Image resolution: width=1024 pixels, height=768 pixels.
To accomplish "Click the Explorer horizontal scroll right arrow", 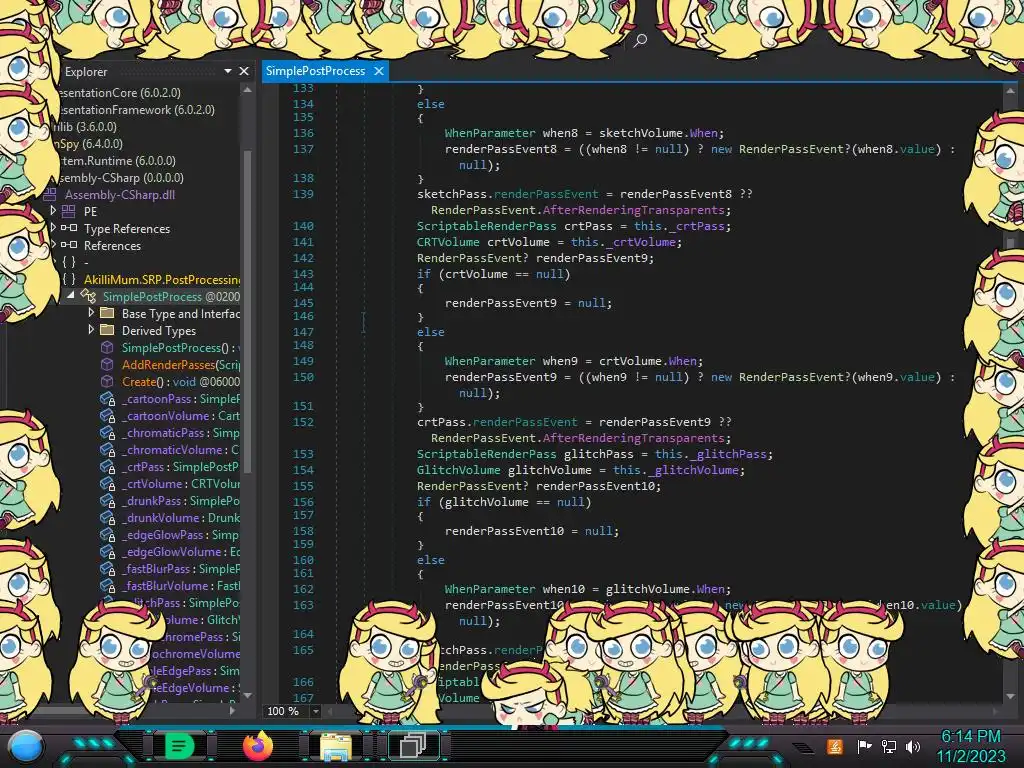I will [232, 711].
